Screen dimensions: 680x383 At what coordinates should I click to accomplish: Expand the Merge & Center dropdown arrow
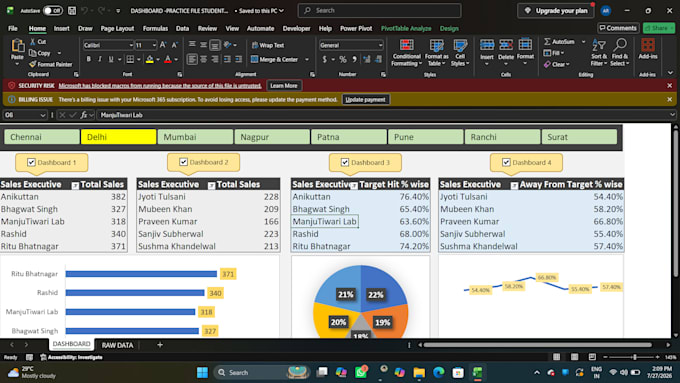tap(307, 59)
